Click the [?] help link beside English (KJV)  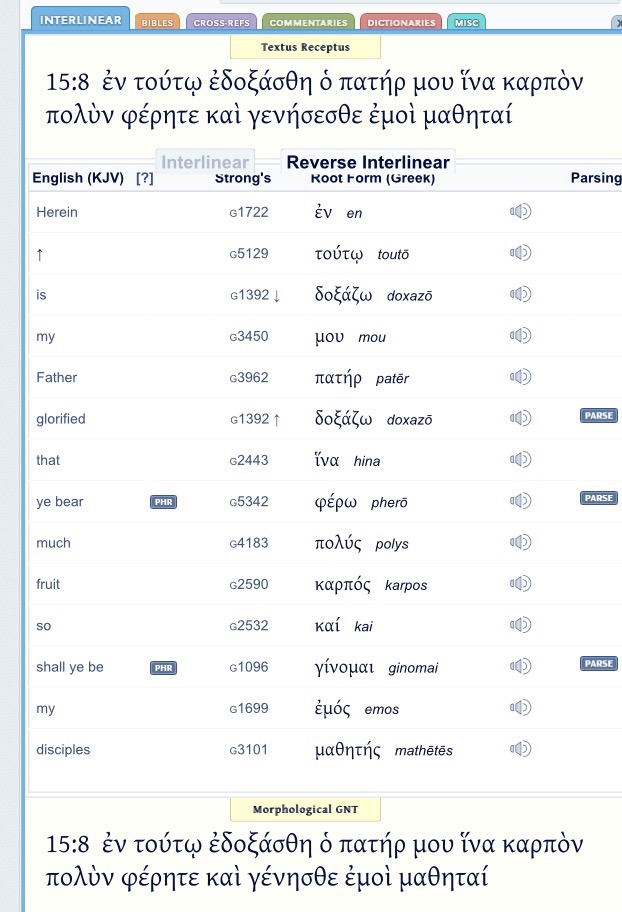[144, 178]
